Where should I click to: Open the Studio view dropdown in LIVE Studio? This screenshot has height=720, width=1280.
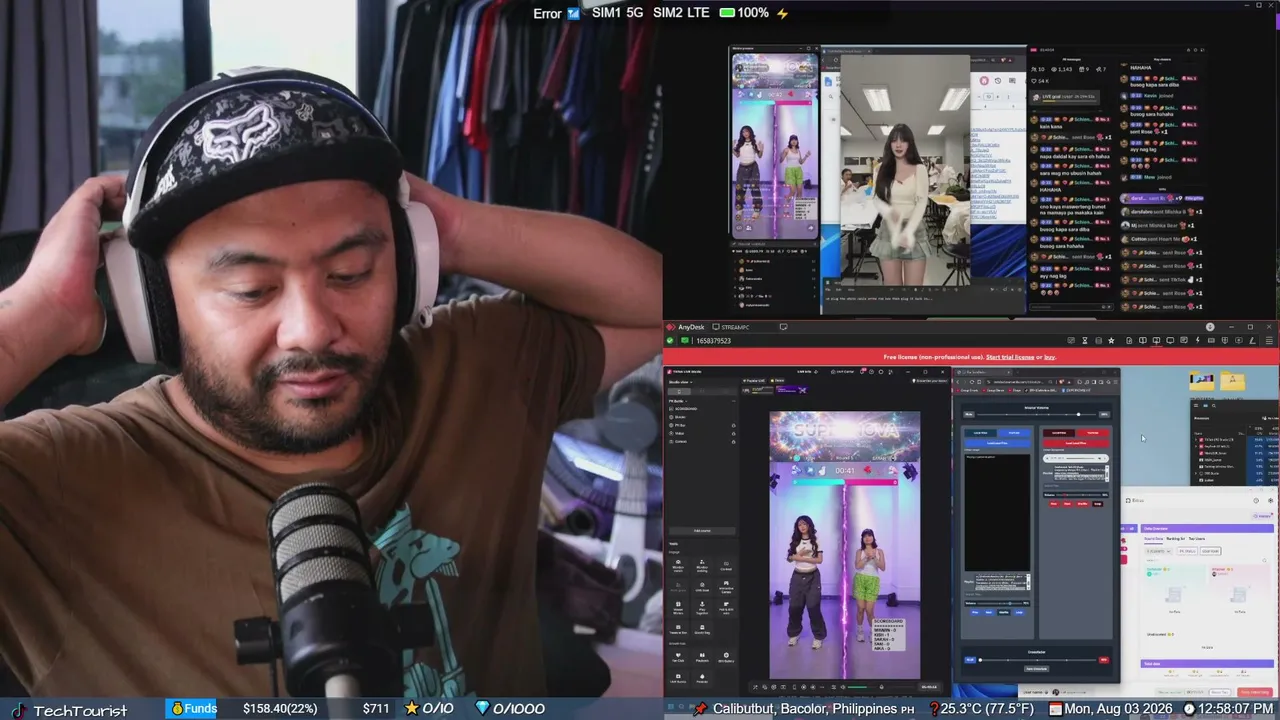click(682, 381)
